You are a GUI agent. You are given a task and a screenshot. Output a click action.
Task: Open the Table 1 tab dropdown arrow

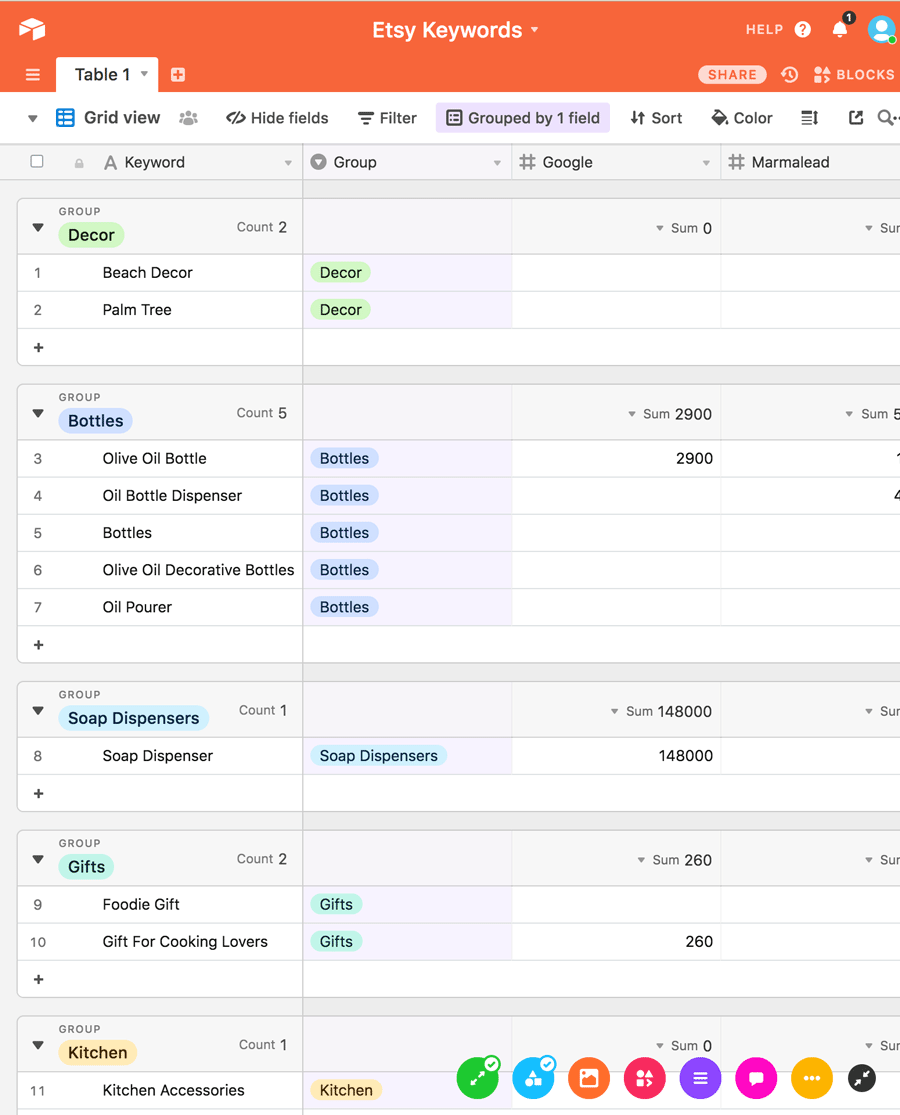pyautogui.click(x=144, y=74)
